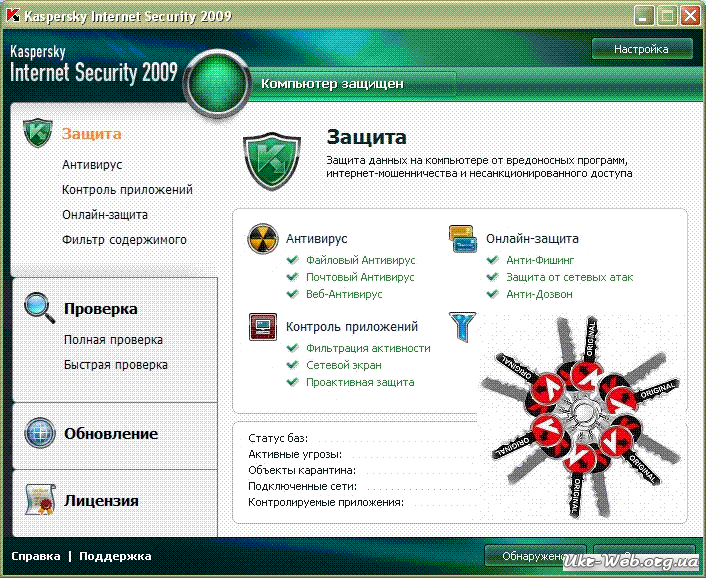Click checkmark next to Проактивная защита
706x578 pixels.
tap(292, 382)
